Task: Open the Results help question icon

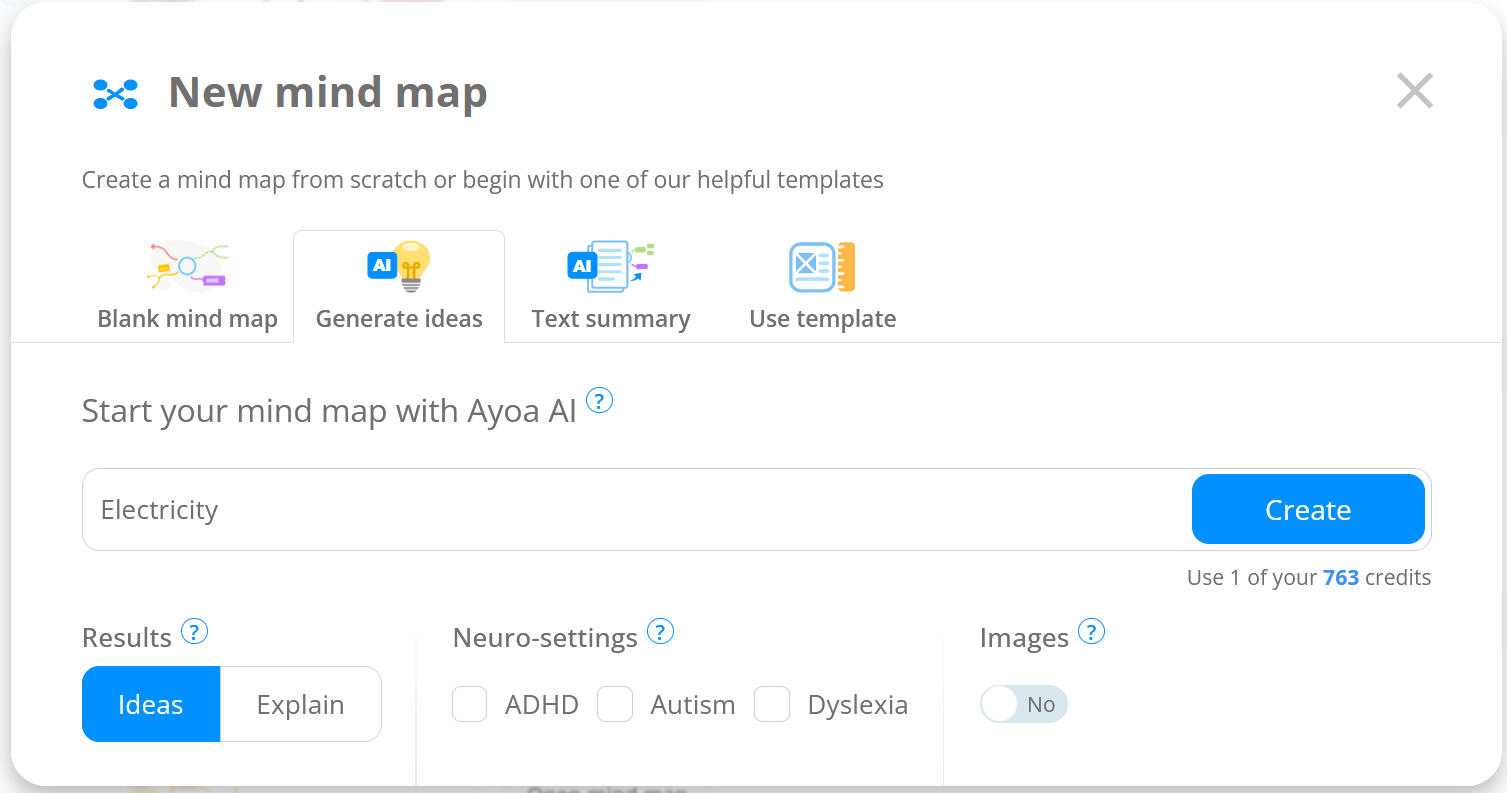Action: (x=194, y=632)
